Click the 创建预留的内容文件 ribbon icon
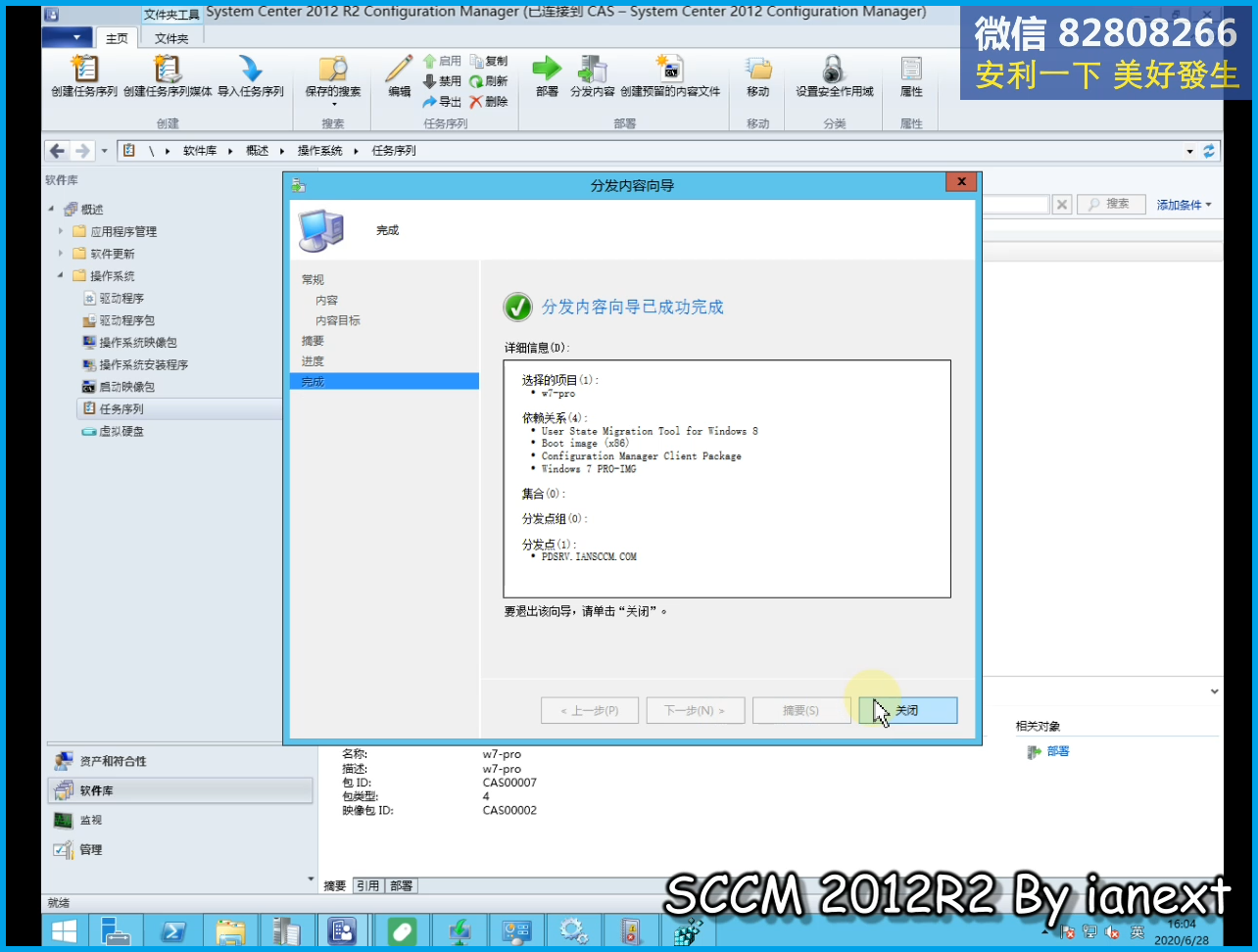The width and height of the screenshot is (1258, 952). pos(670,69)
